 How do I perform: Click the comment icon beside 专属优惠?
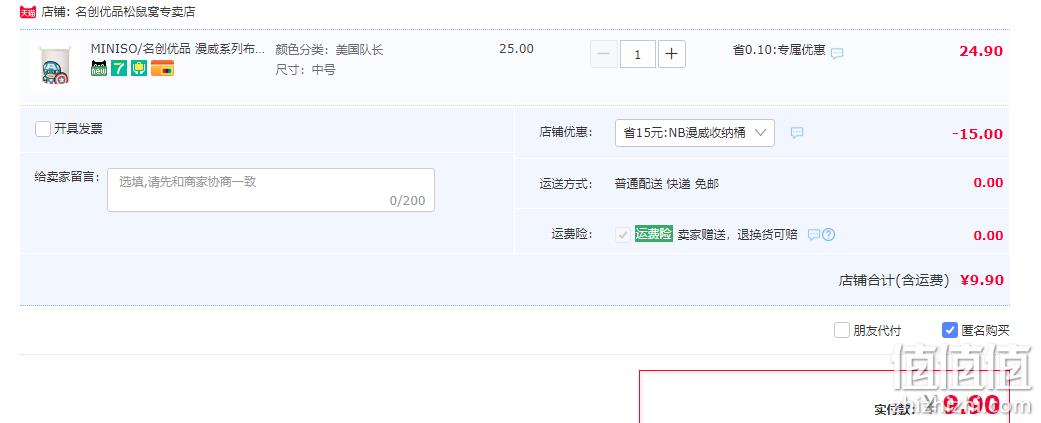point(837,53)
